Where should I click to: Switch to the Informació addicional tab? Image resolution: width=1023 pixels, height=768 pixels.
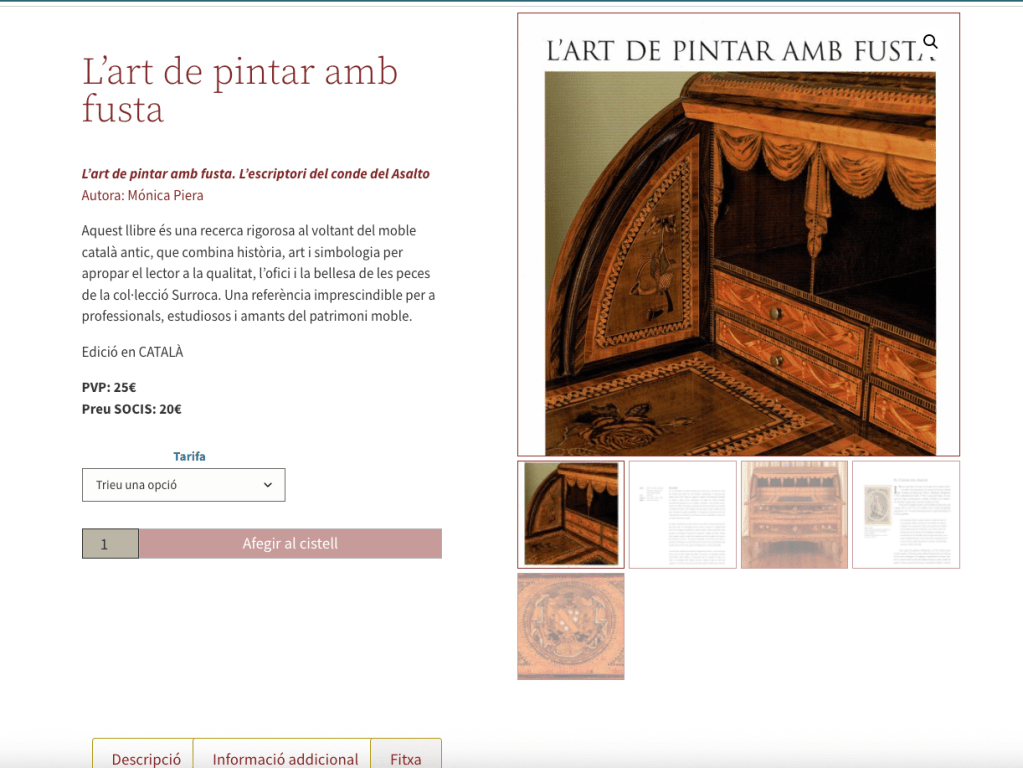click(x=285, y=758)
